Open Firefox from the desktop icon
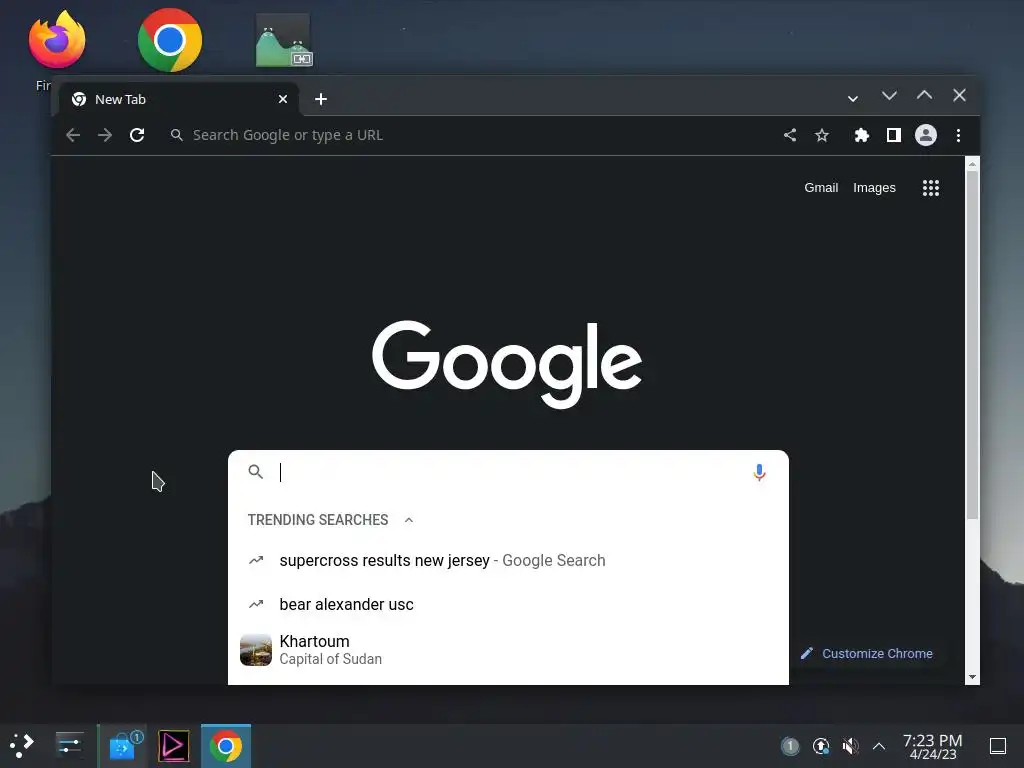1024x768 pixels. point(57,40)
